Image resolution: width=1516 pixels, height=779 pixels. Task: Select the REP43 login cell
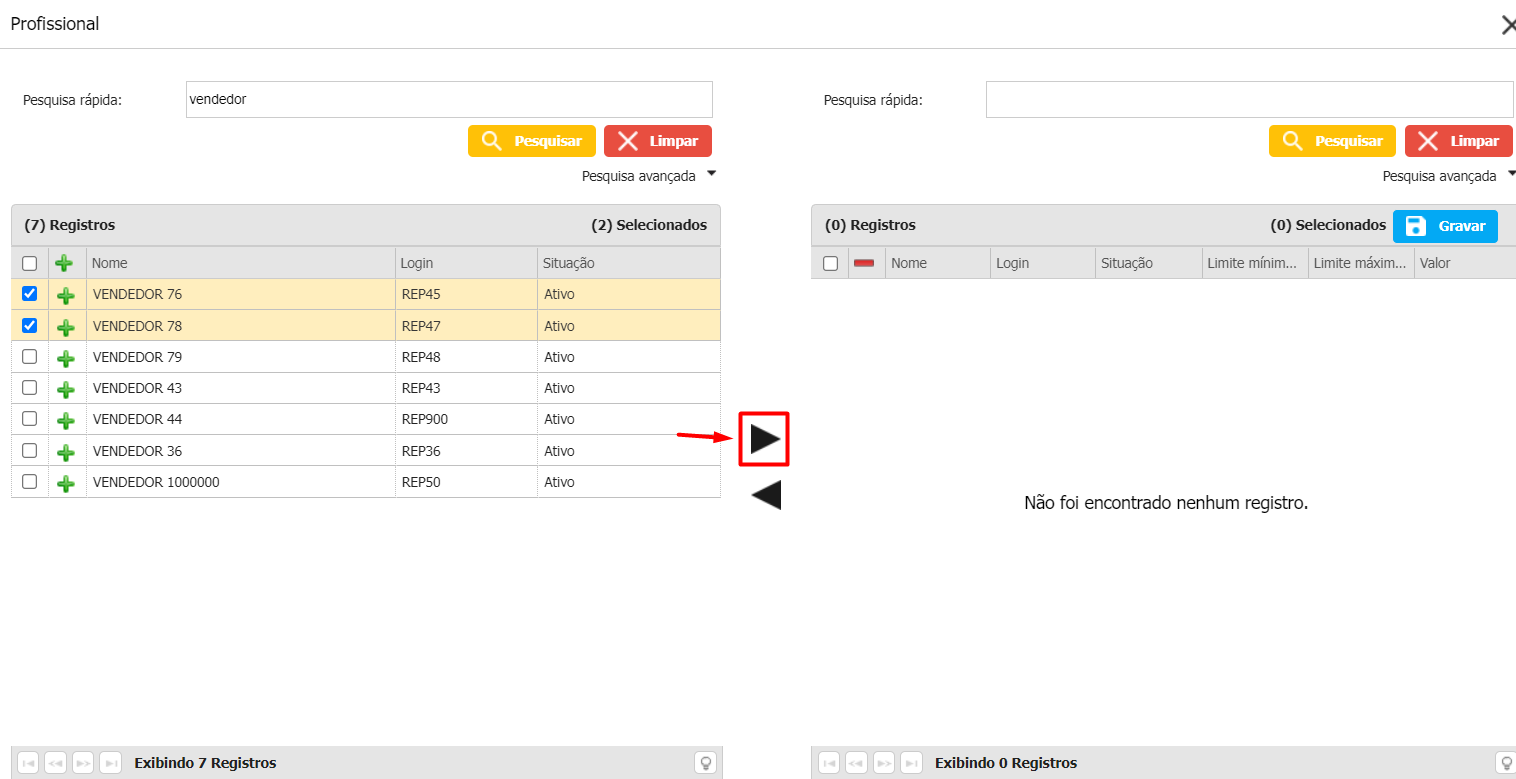pyautogui.click(x=466, y=388)
